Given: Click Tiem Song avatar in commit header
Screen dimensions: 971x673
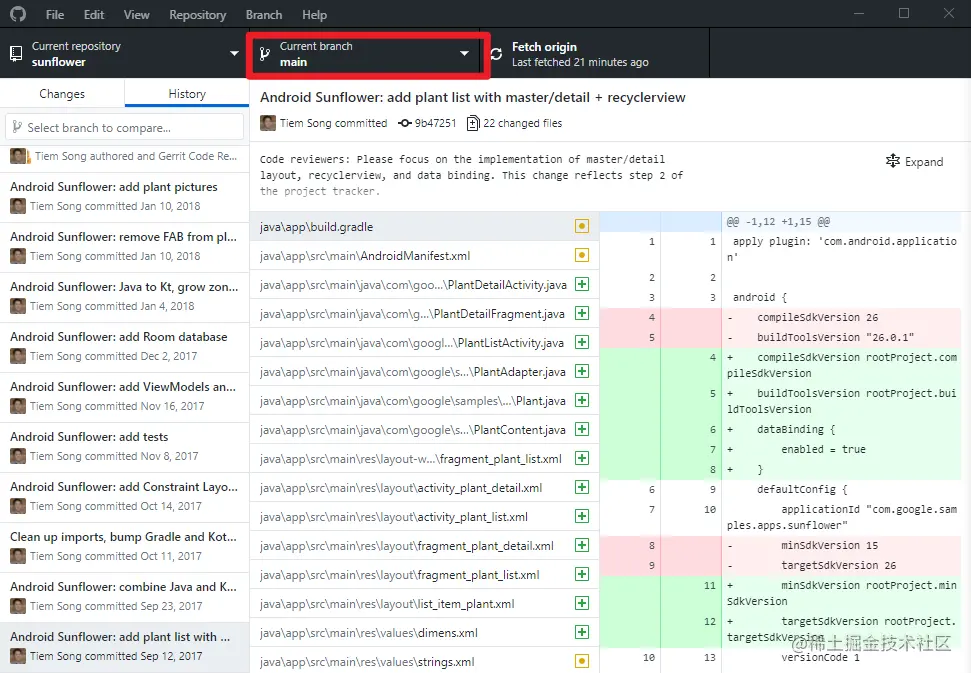Looking at the screenshot, I should (268, 123).
